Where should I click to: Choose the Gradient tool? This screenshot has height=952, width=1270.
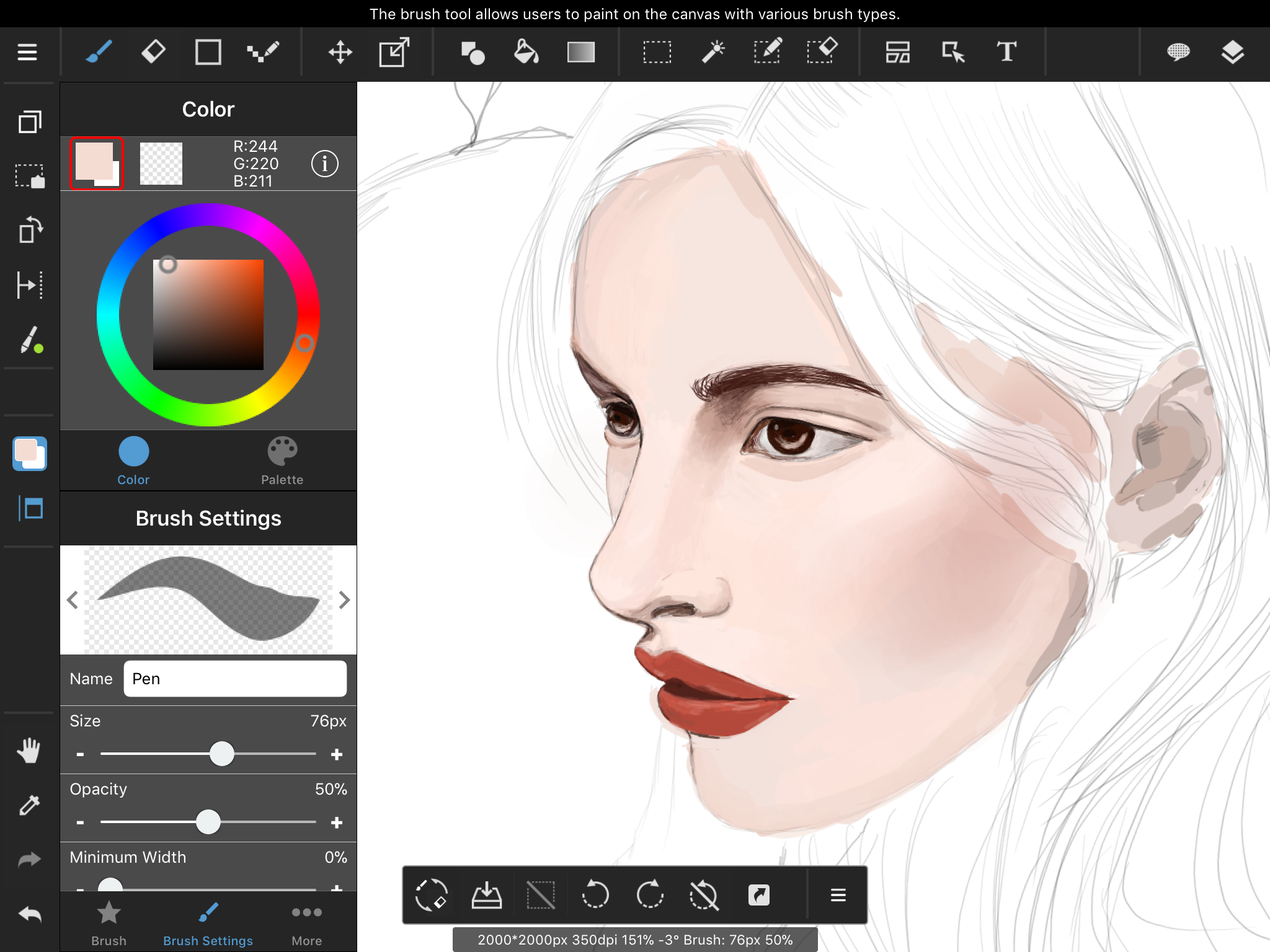point(580,52)
